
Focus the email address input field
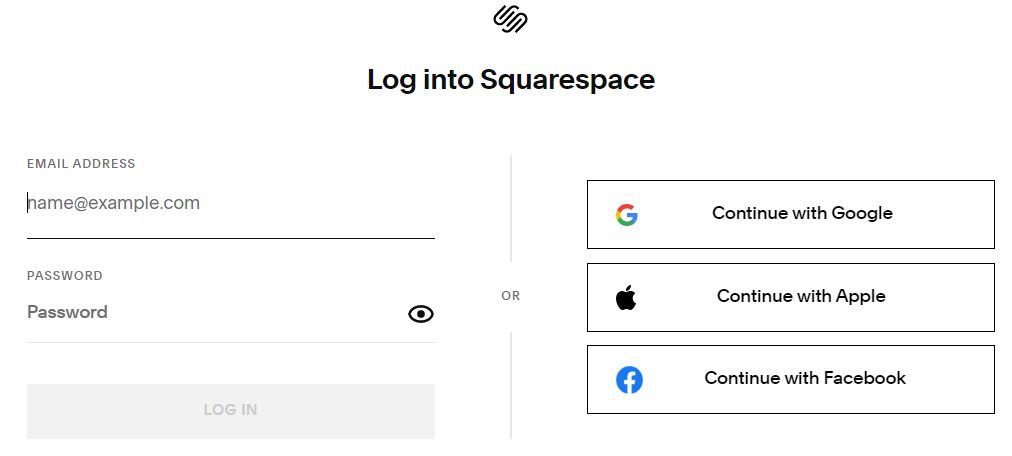tap(230, 203)
